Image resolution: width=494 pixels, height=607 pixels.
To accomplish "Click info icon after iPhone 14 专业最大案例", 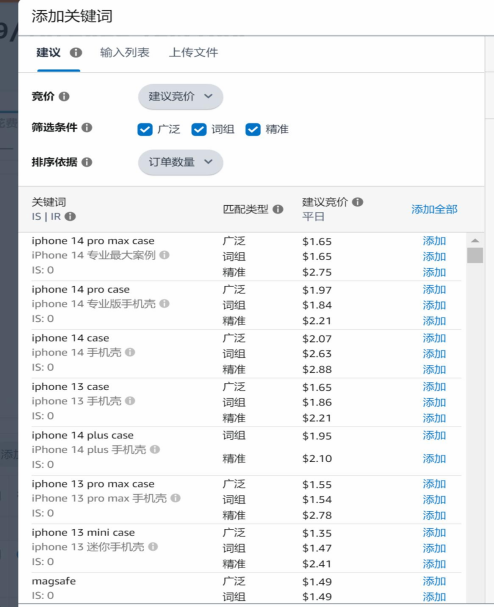I will click(x=165, y=255).
